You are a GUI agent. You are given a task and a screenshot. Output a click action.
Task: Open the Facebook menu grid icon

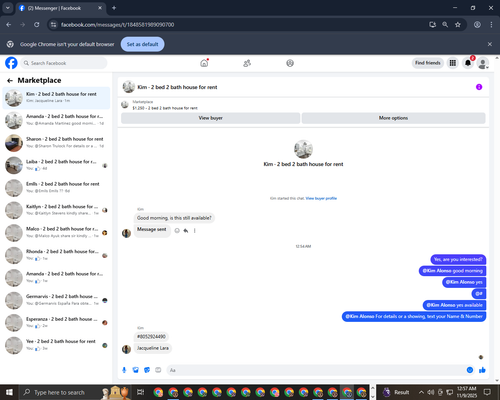[453, 63]
